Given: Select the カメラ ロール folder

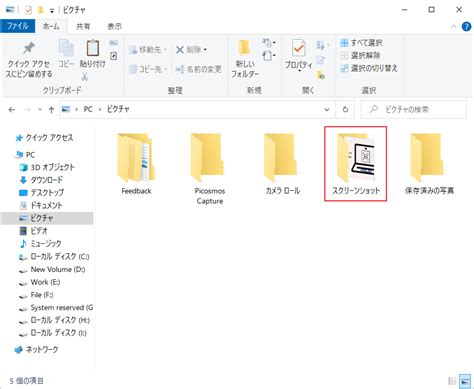Looking at the screenshot, I should coord(283,164).
